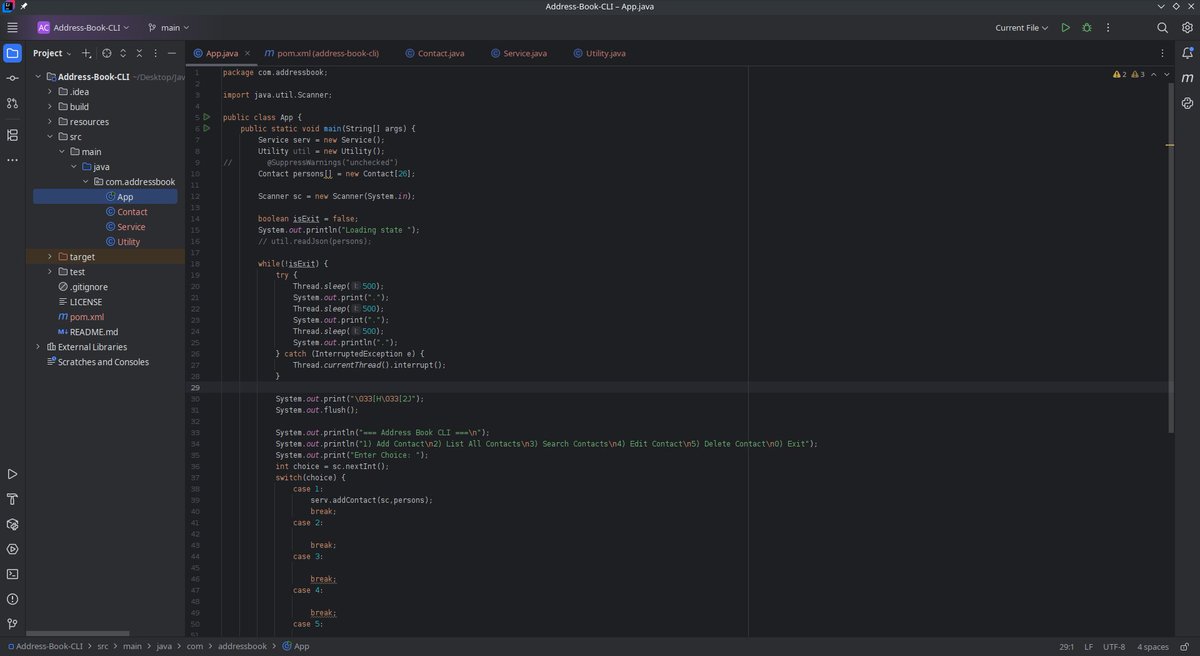This screenshot has height=656, width=1200.
Task: Open the Terminal tool window
Action: click(12, 574)
